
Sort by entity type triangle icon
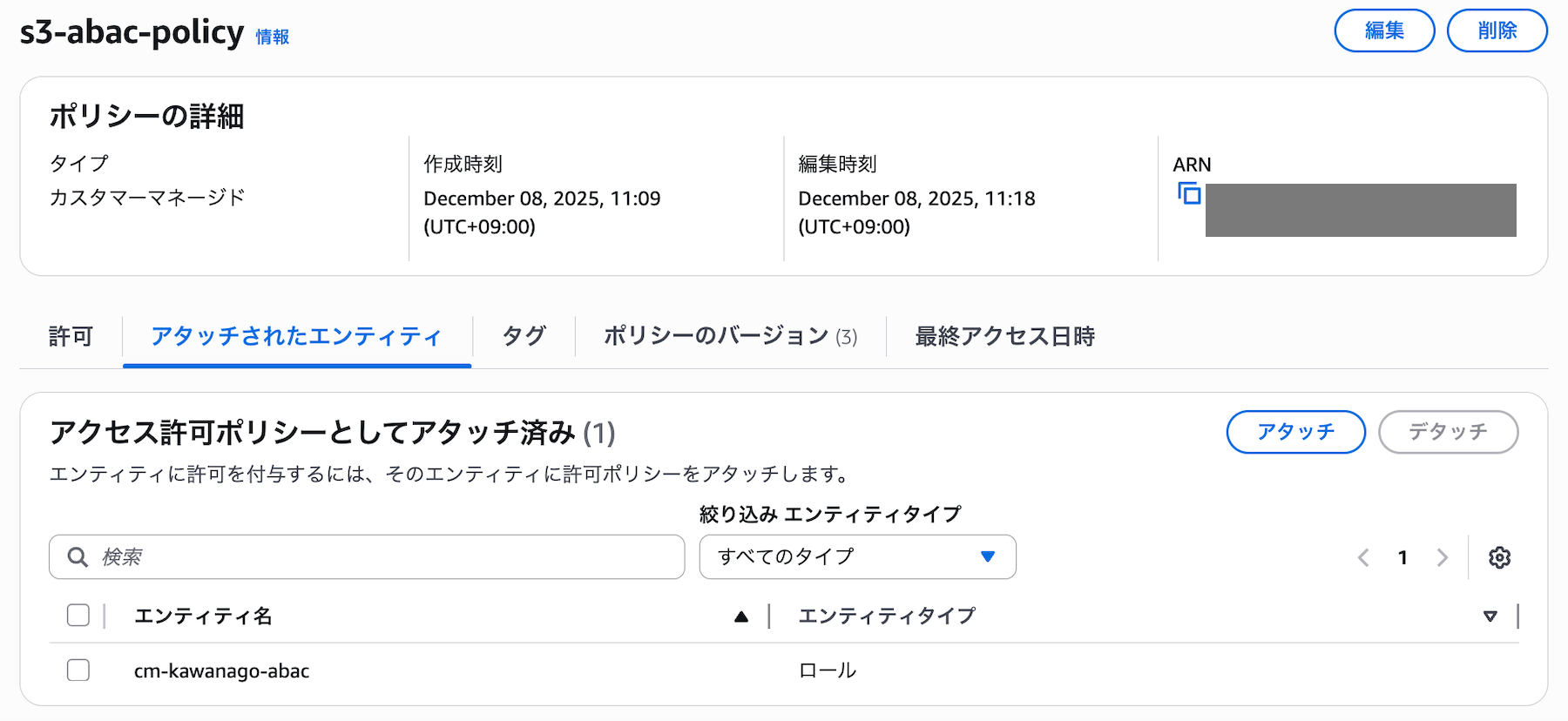click(1490, 617)
